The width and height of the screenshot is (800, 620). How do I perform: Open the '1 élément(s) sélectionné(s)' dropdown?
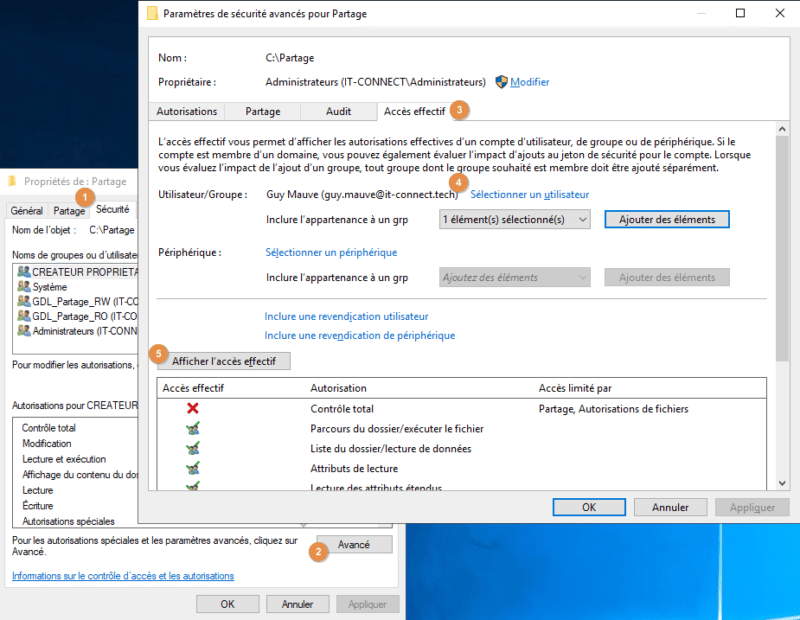pos(514,219)
